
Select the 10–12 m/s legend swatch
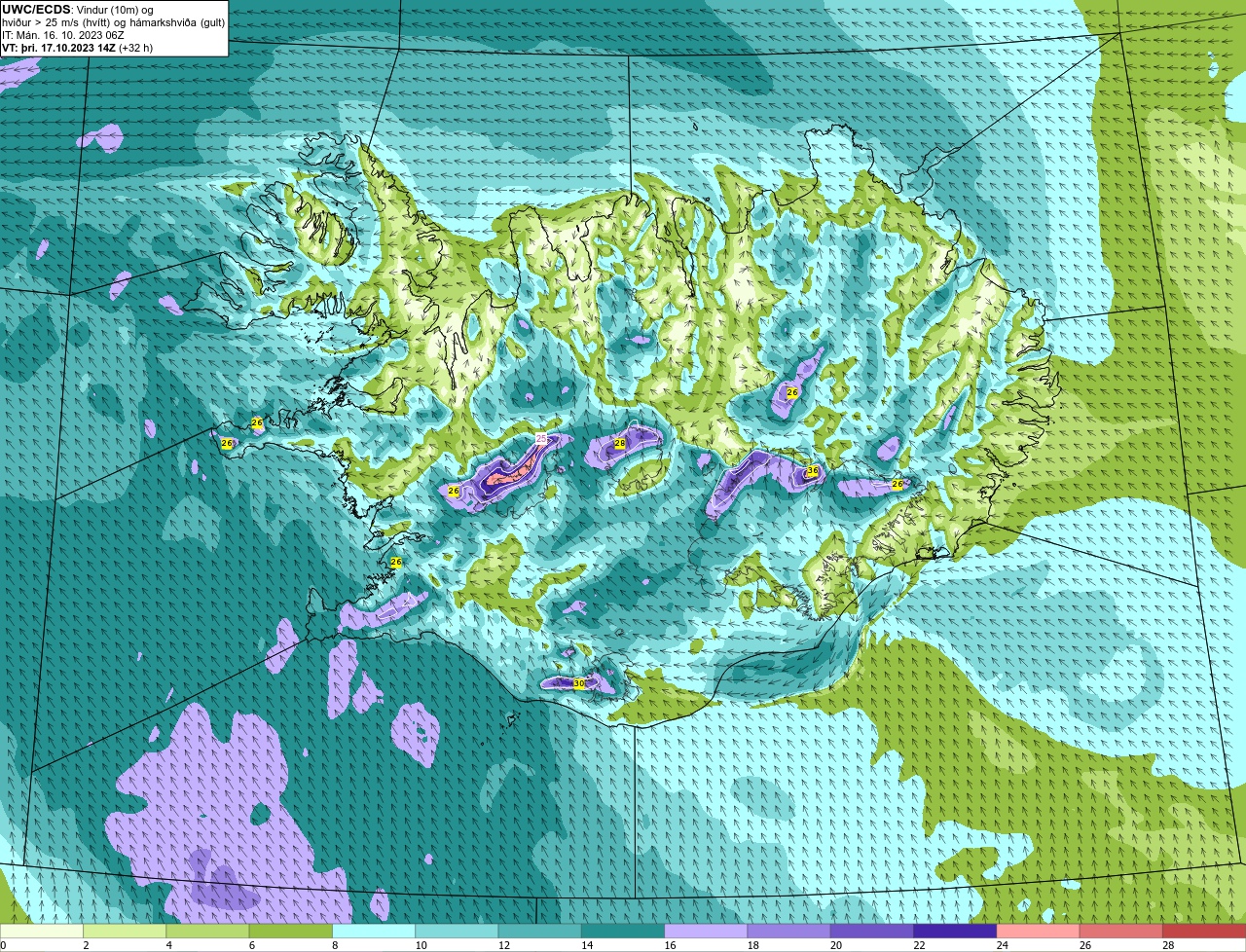457,932
